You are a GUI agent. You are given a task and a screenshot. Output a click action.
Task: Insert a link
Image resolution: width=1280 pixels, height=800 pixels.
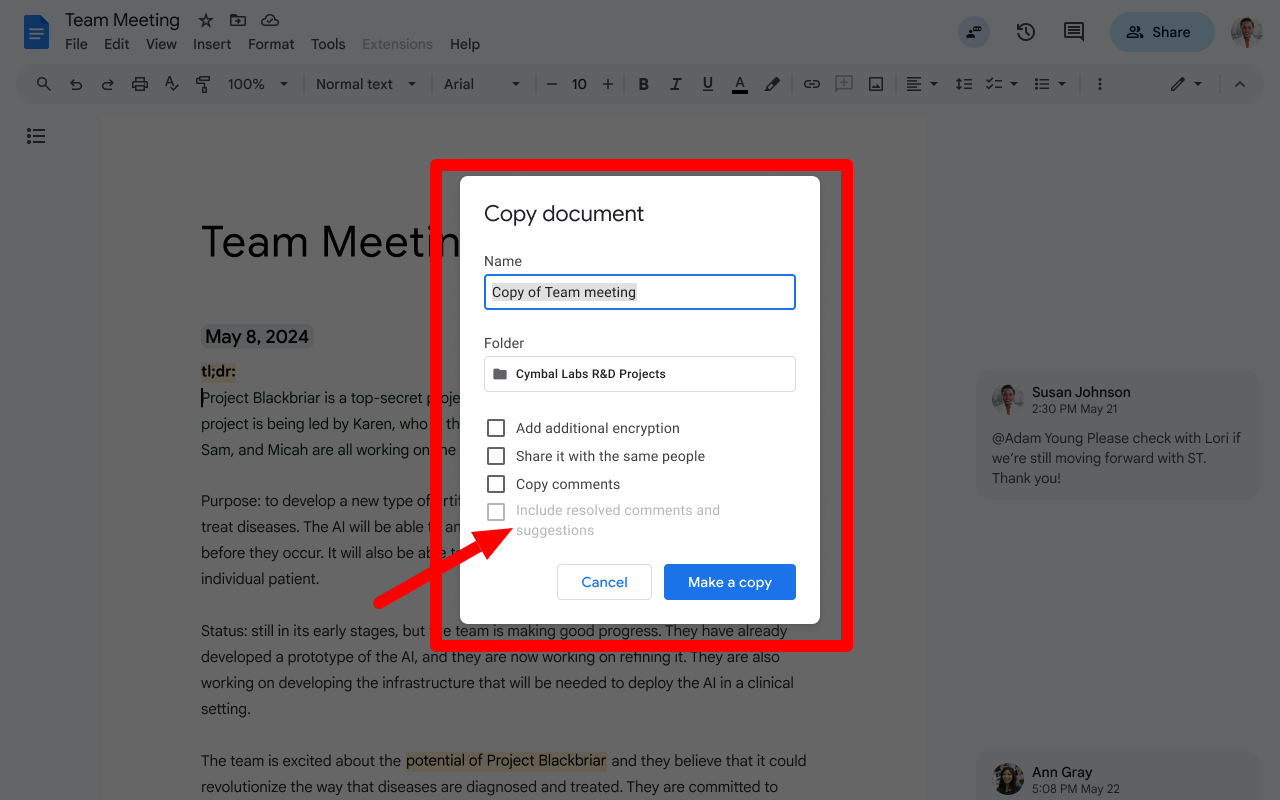point(812,84)
